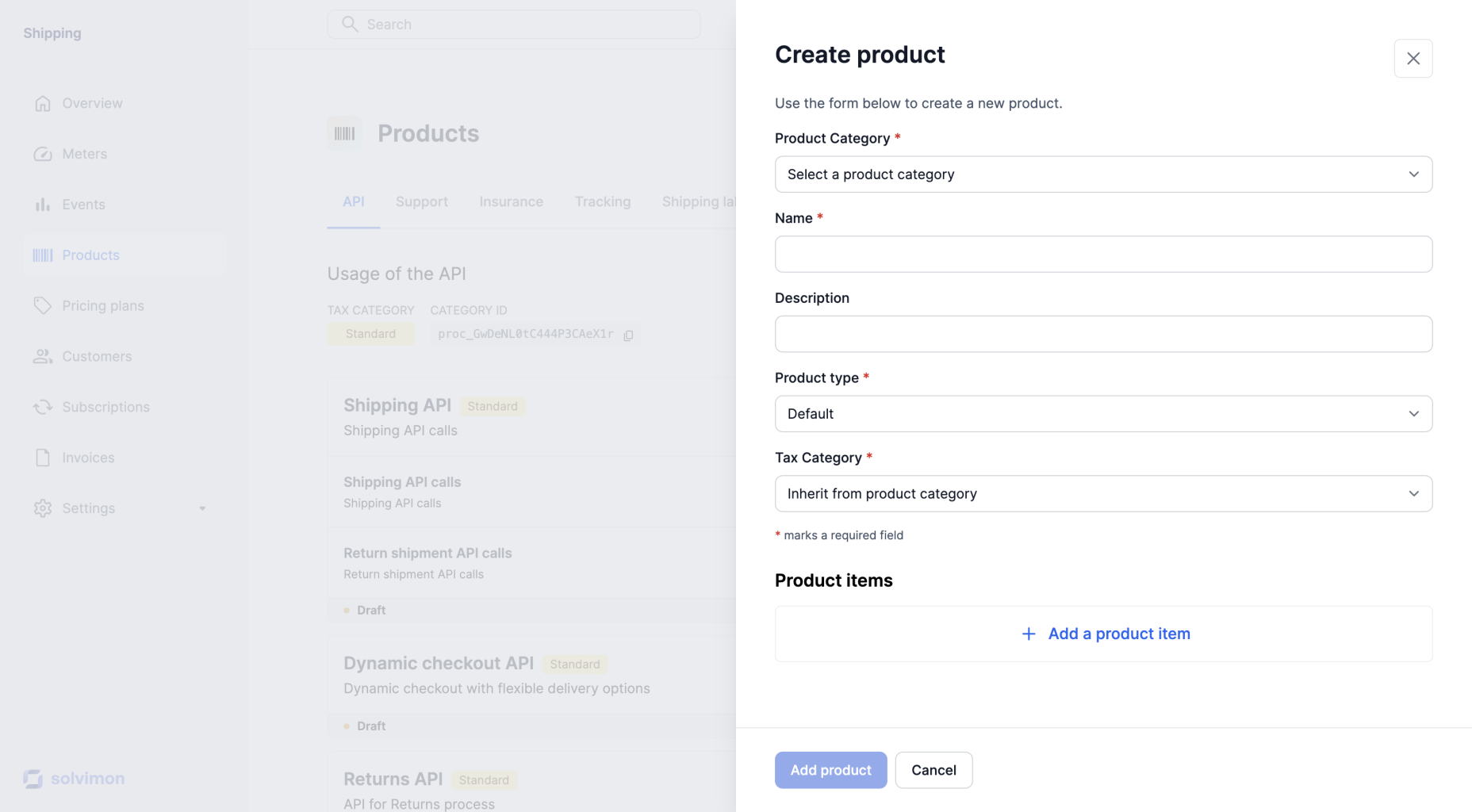This screenshot has height=812, width=1472.
Task: Open the Tax Category dropdown
Action: [x=1102, y=494]
